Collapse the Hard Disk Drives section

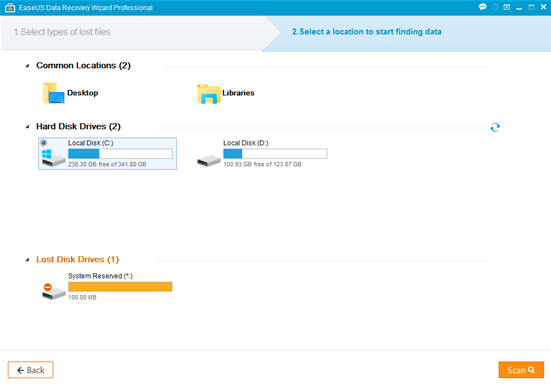coord(27,127)
